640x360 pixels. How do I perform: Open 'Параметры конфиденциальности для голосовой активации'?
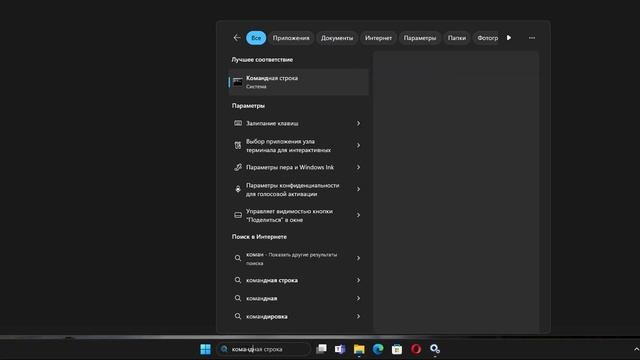coord(298,189)
